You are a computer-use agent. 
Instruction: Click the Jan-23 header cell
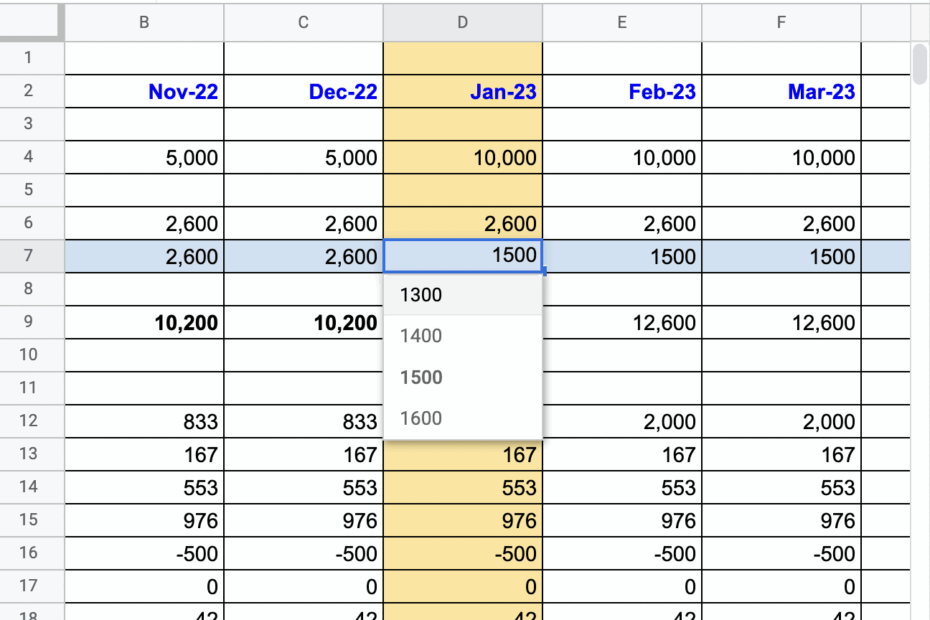click(463, 91)
